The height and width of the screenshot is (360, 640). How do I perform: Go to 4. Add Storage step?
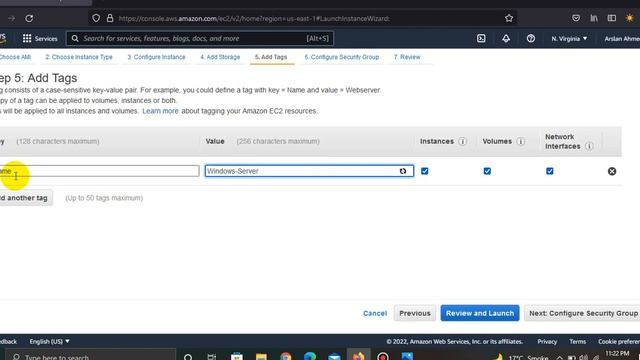(x=220, y=57)
